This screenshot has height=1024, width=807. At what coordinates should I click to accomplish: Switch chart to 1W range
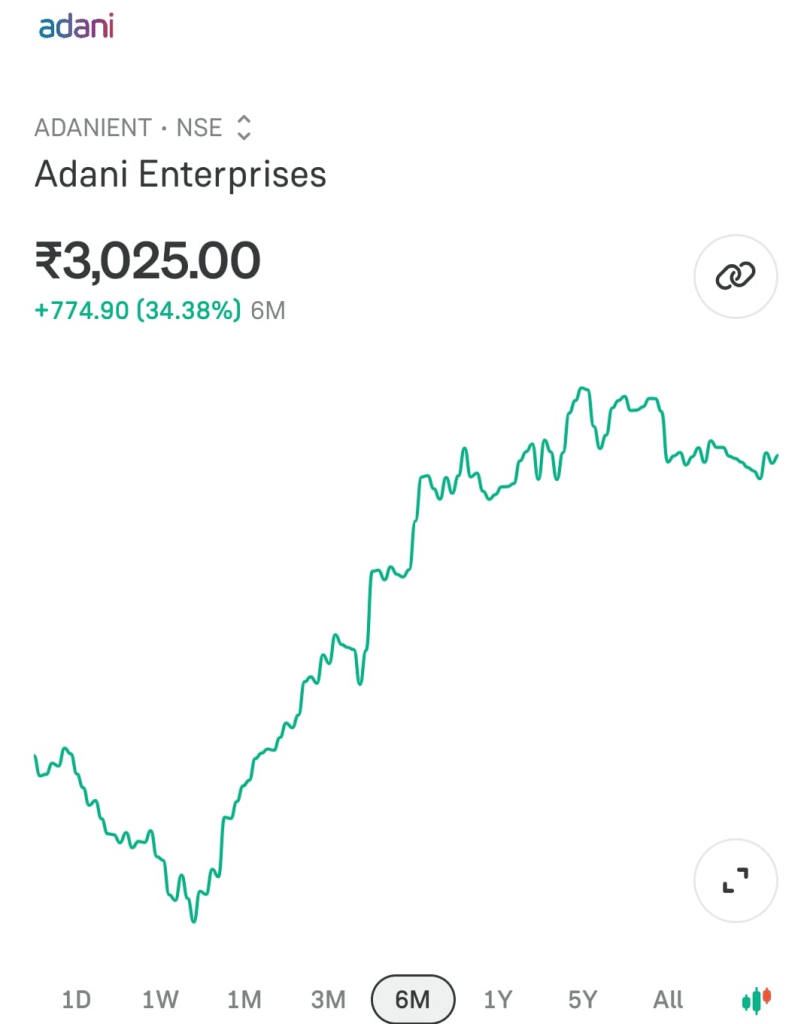160,999
